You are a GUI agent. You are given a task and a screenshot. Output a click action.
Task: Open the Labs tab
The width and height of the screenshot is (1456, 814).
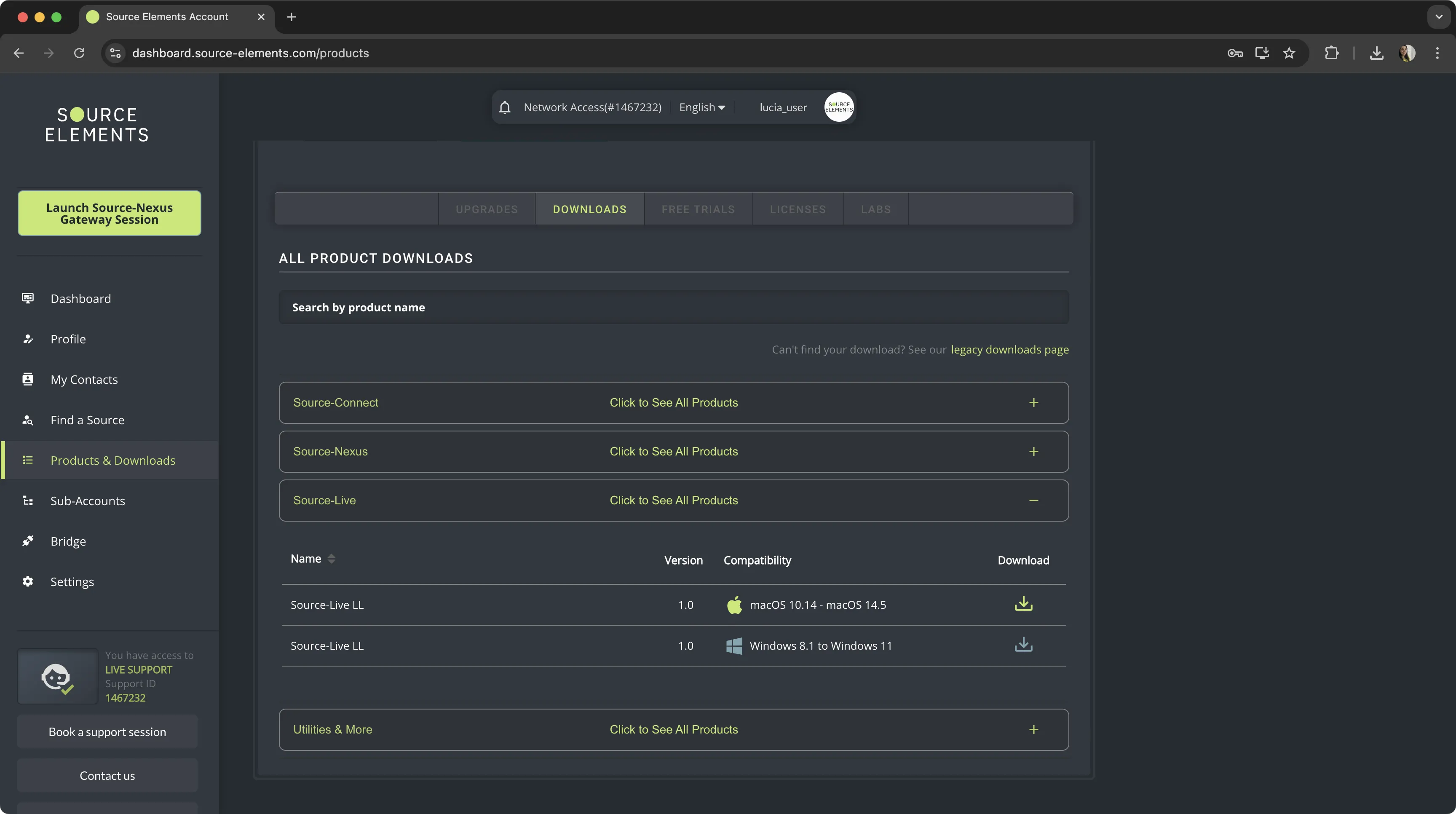(875, 209)
